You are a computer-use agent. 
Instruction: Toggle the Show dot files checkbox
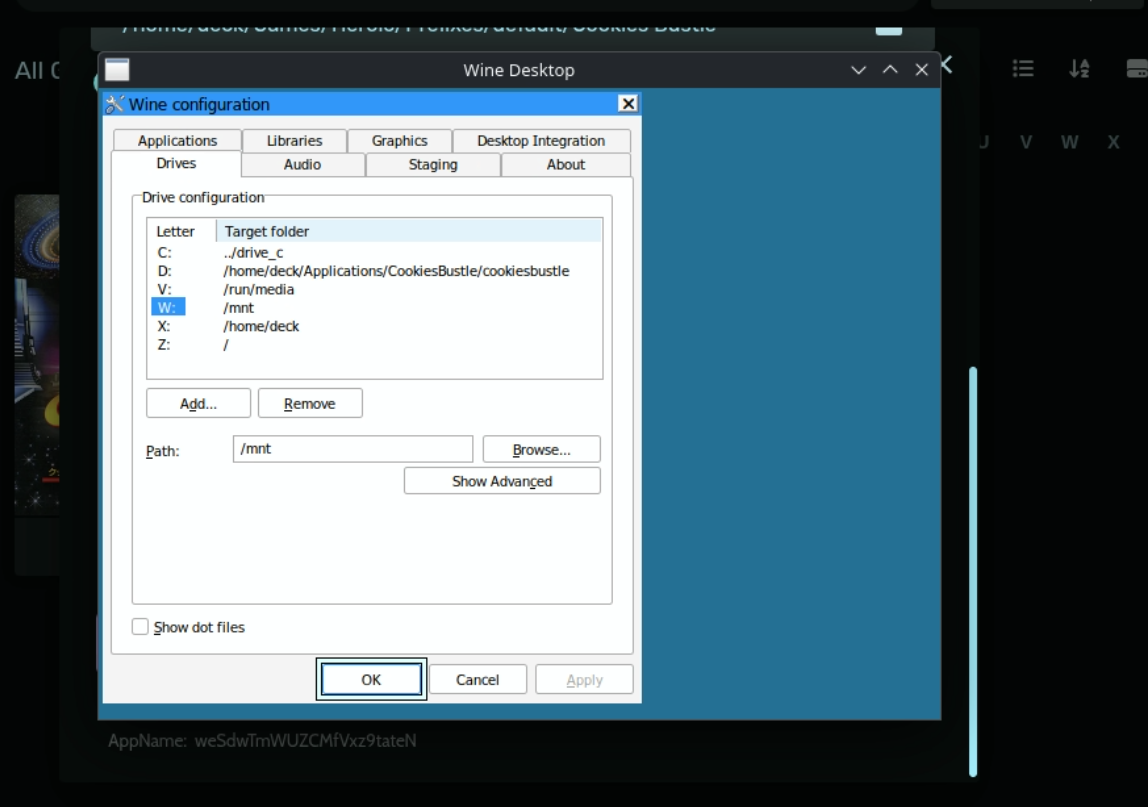point(140,627)
